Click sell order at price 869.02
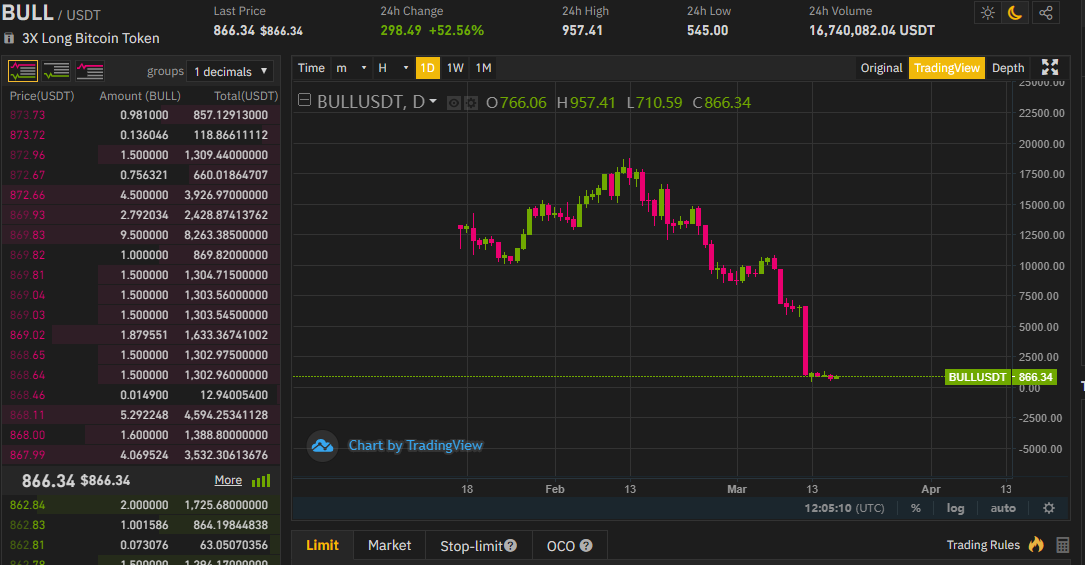This screenshot has height=565, width=1085. [x=141, y=335]
